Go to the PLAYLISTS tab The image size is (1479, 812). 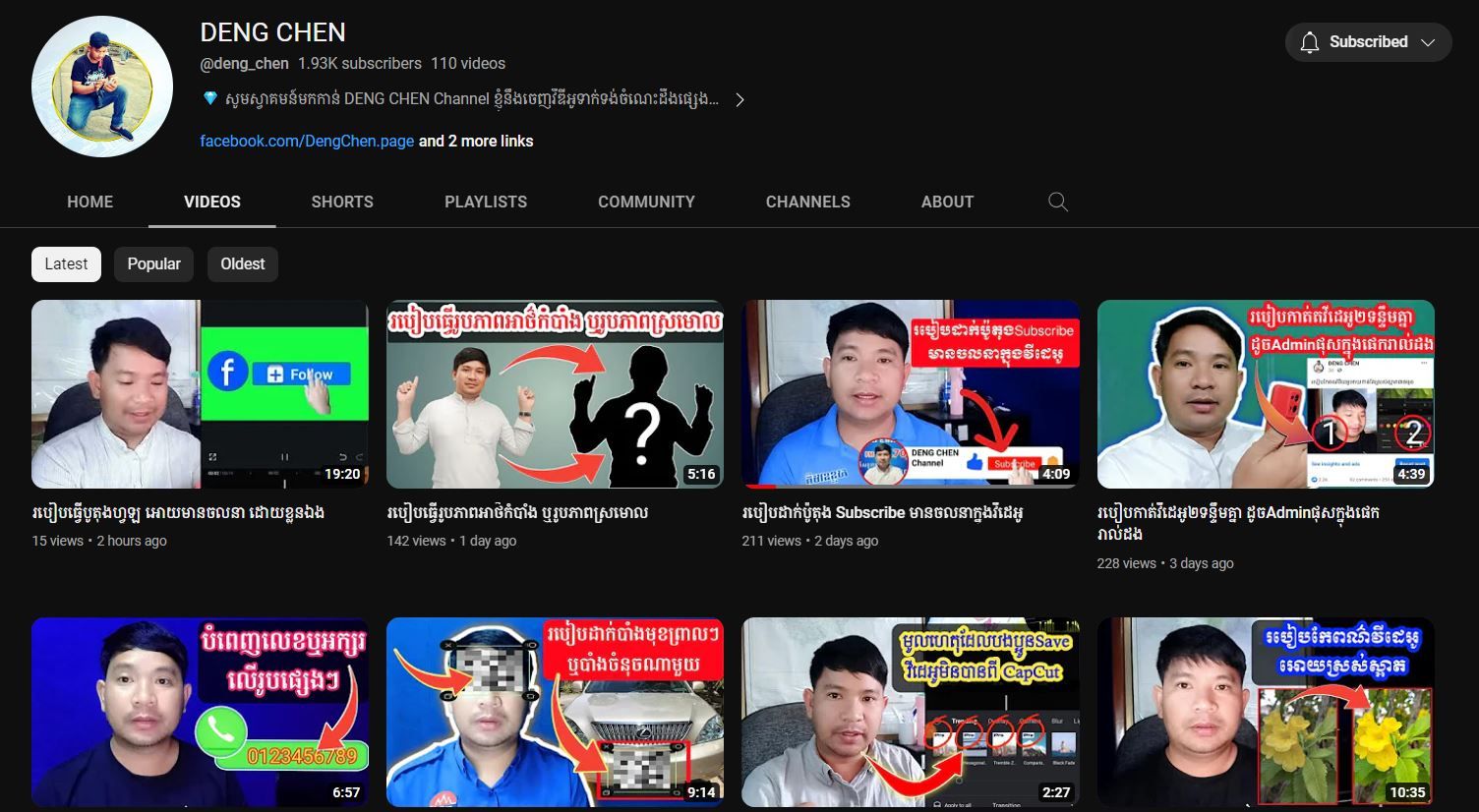(x=486, y=202)
